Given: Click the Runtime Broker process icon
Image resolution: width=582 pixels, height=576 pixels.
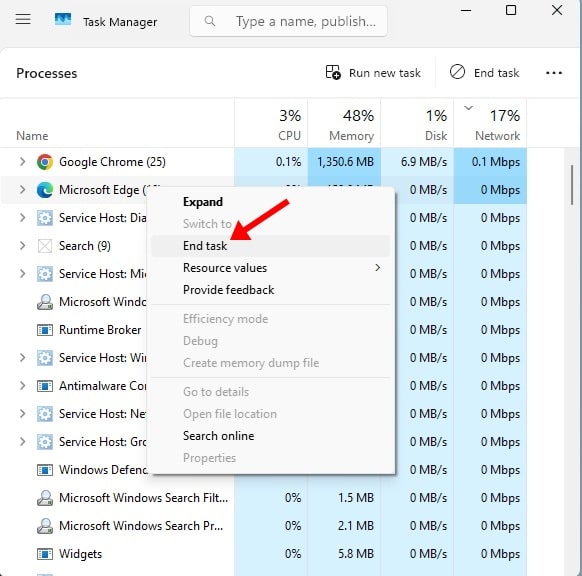Looking at the screenshot, I should tap(45, 330).
